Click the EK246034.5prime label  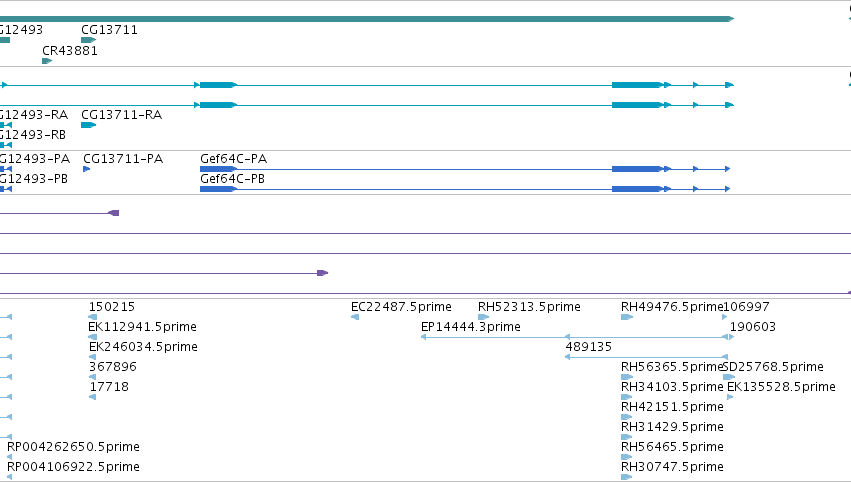point(143,347)
